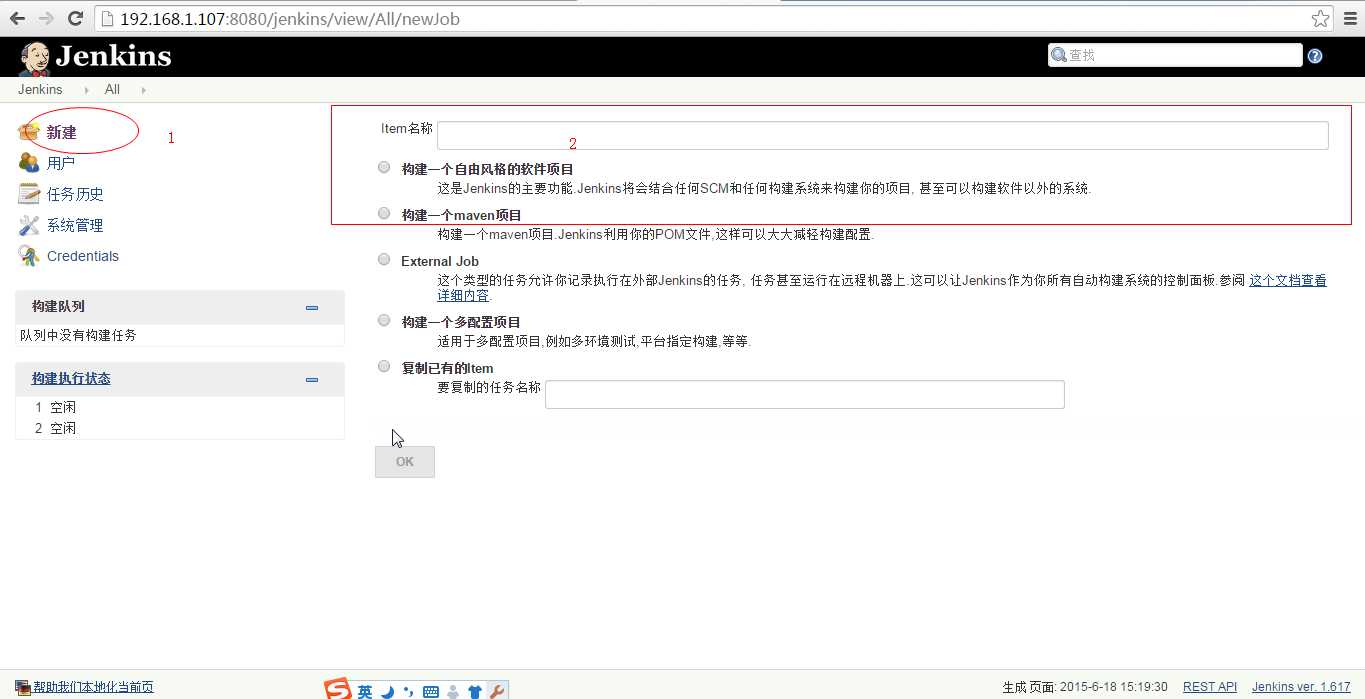This screenshot has height=699, width=1365.
Task: Select the External Job radio button
Action: 384,259
